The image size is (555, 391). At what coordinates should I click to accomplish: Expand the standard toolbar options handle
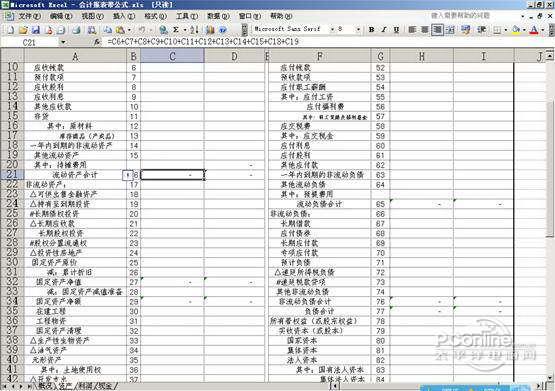click(244, 30)
